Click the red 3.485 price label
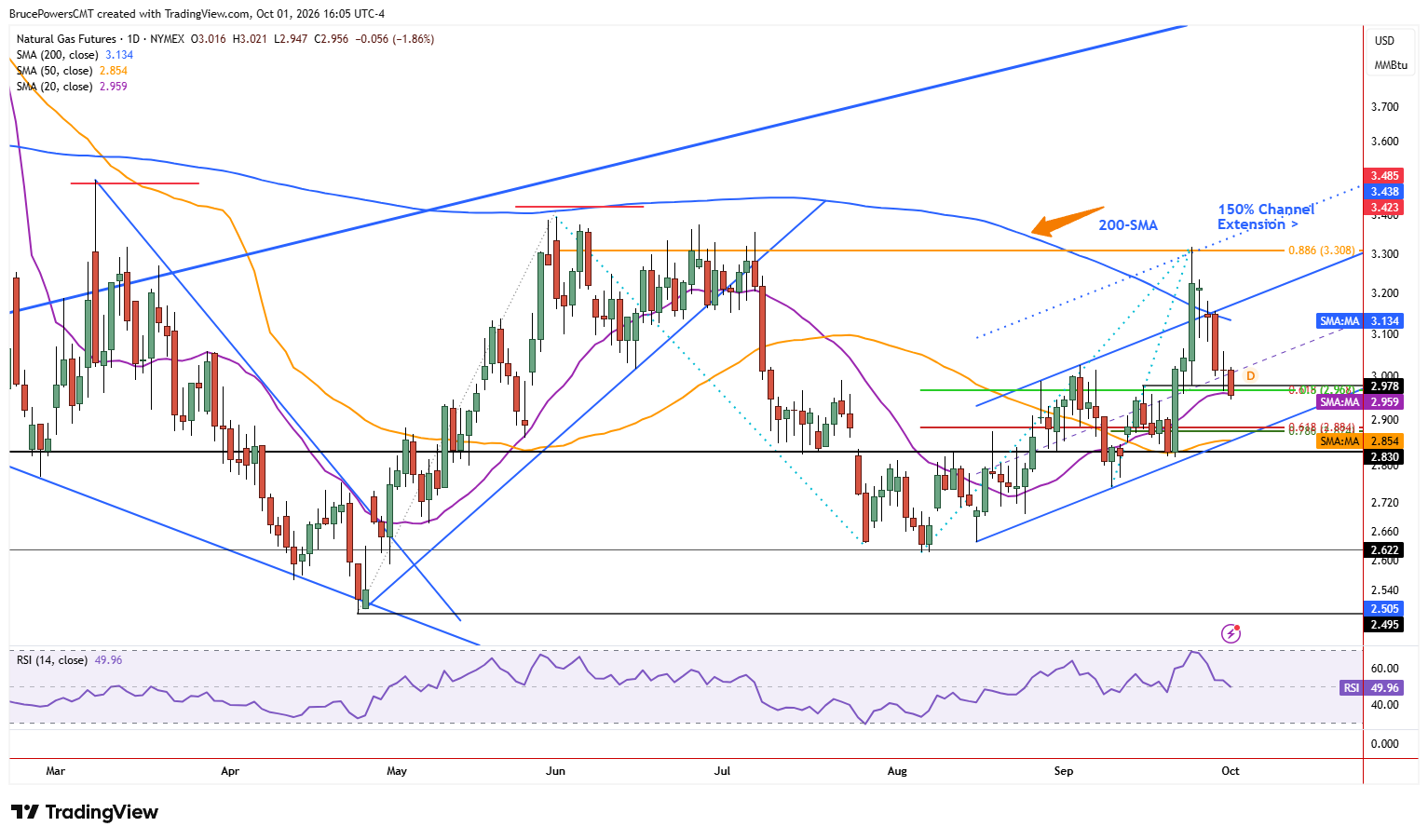This screenshot has height=840, width=1428. click(1384, 176)
